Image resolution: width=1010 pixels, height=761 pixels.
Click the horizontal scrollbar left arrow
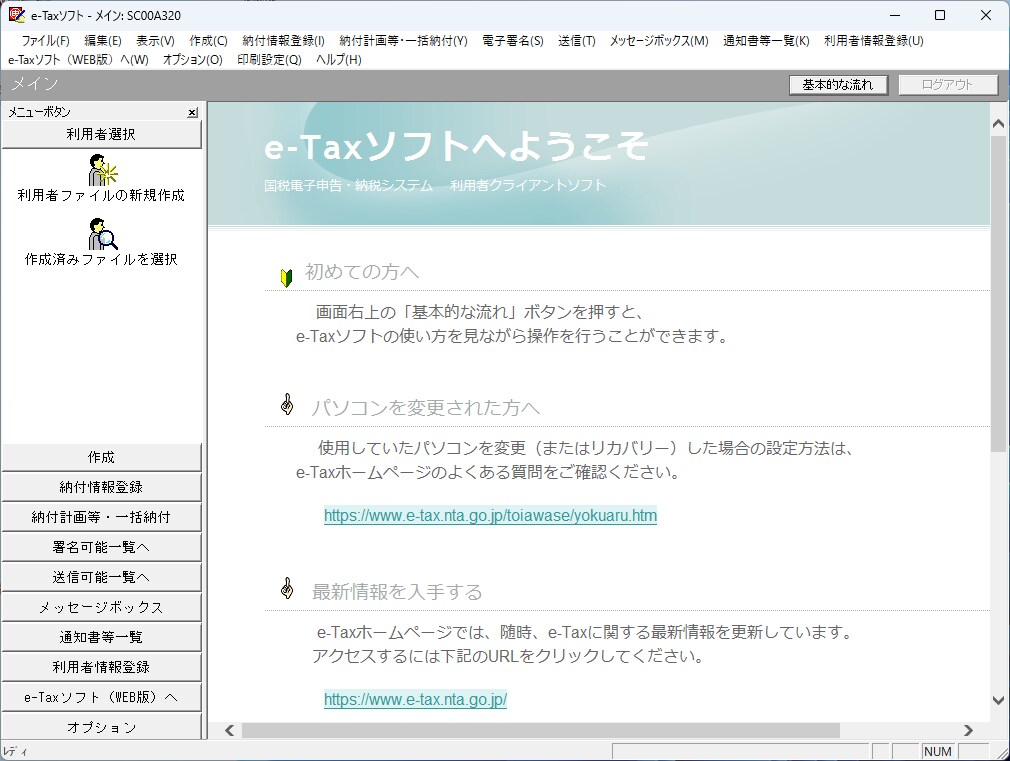[x=230, y=730]
